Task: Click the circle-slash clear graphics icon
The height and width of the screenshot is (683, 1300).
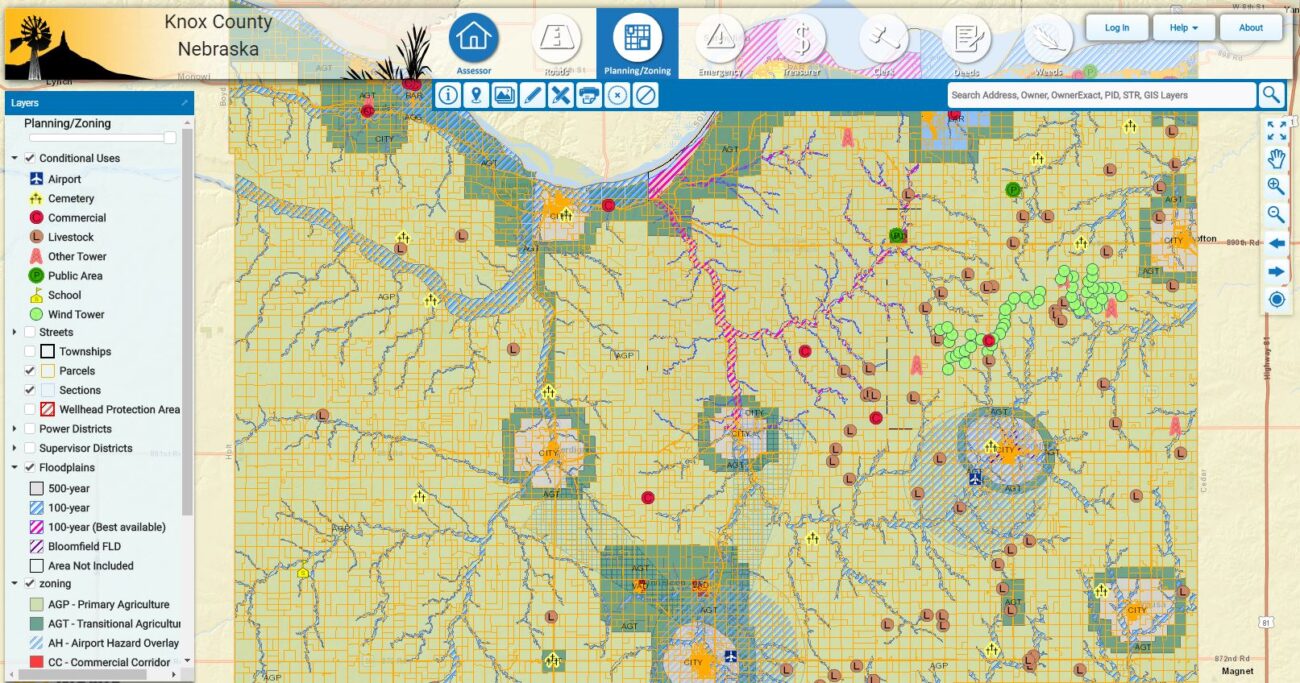Action: coord(646,96)
